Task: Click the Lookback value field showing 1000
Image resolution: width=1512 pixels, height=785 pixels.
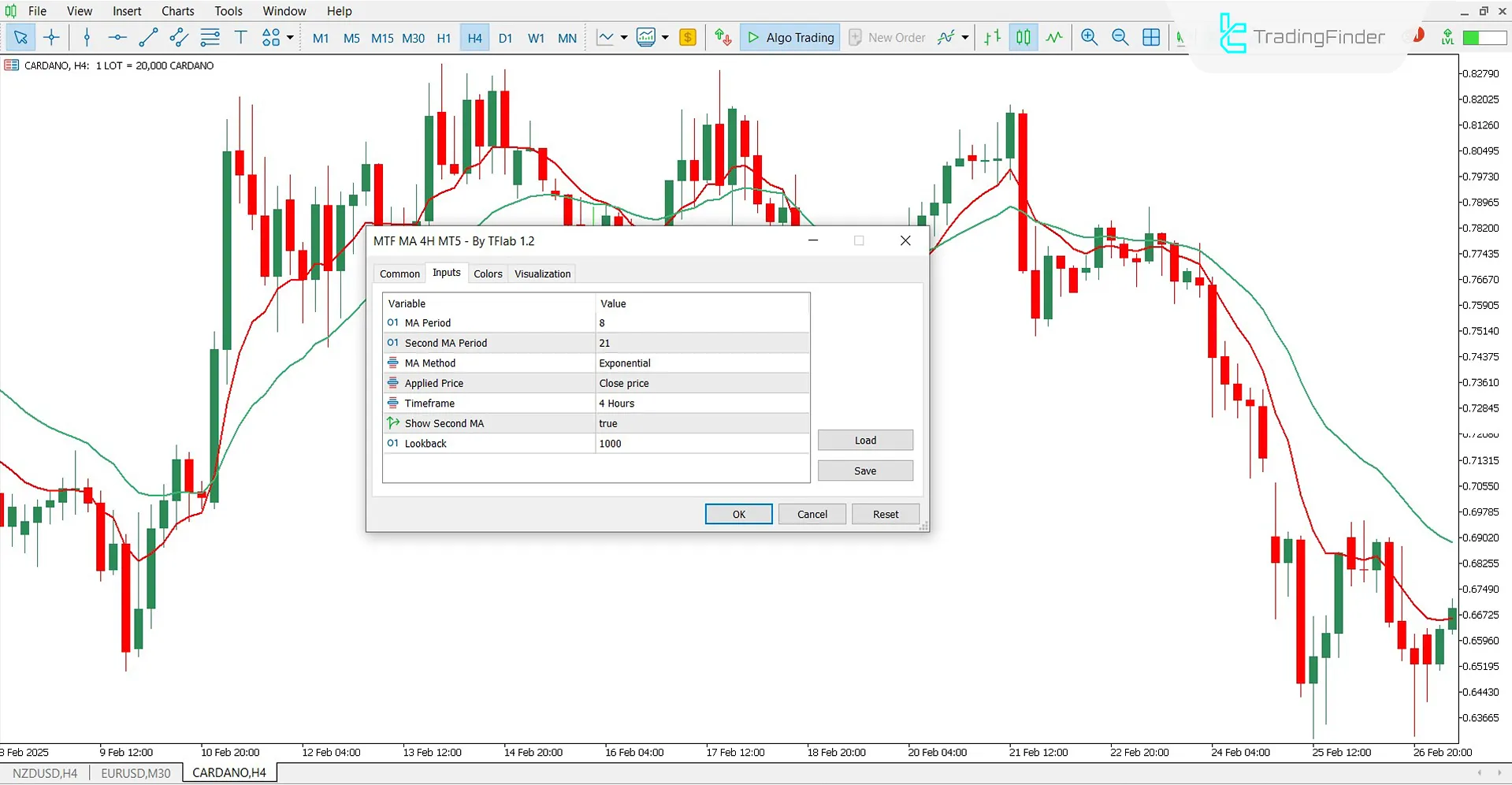Action: click(x=701, y=443)
